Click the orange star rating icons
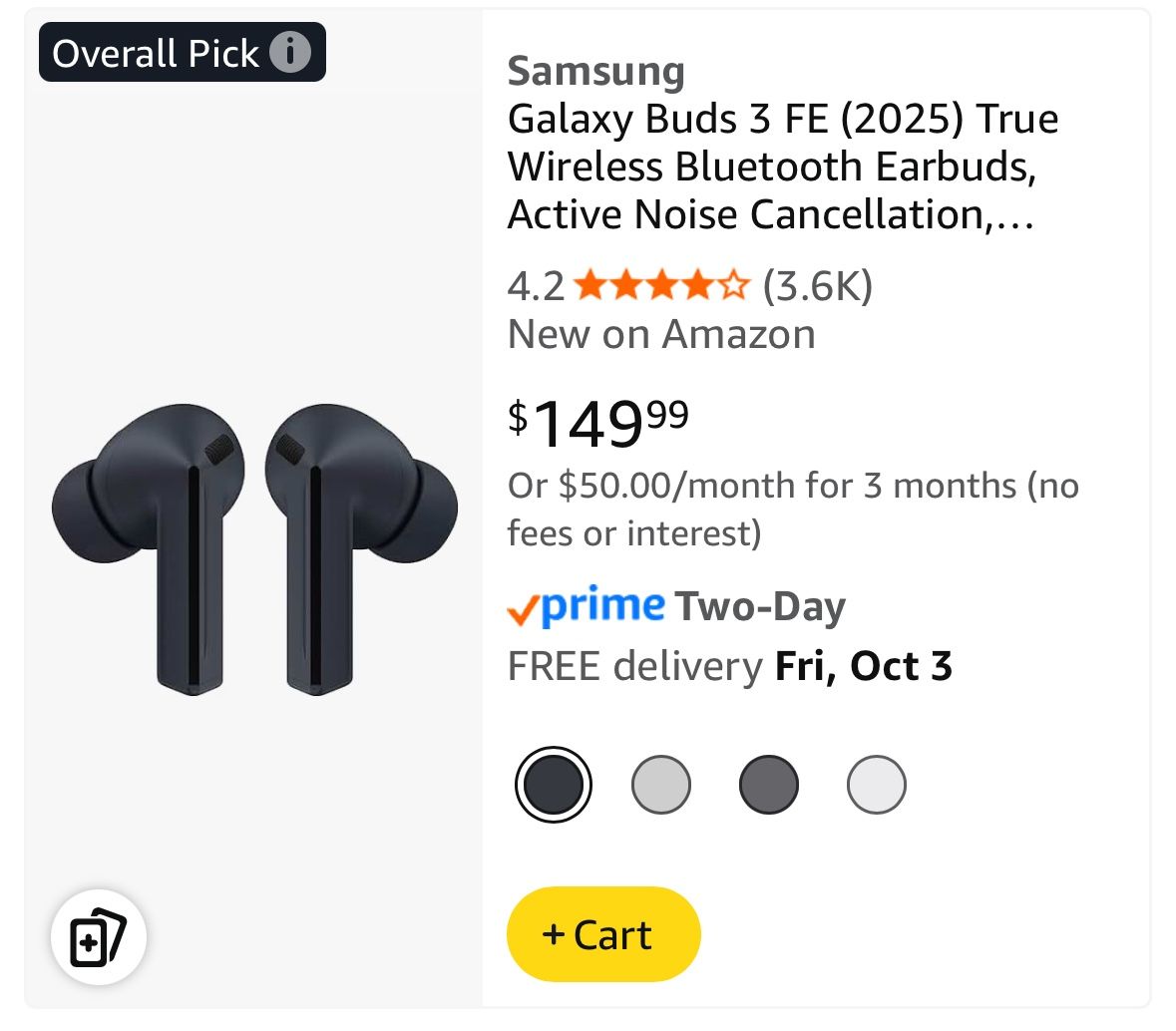 click(661, 286)
